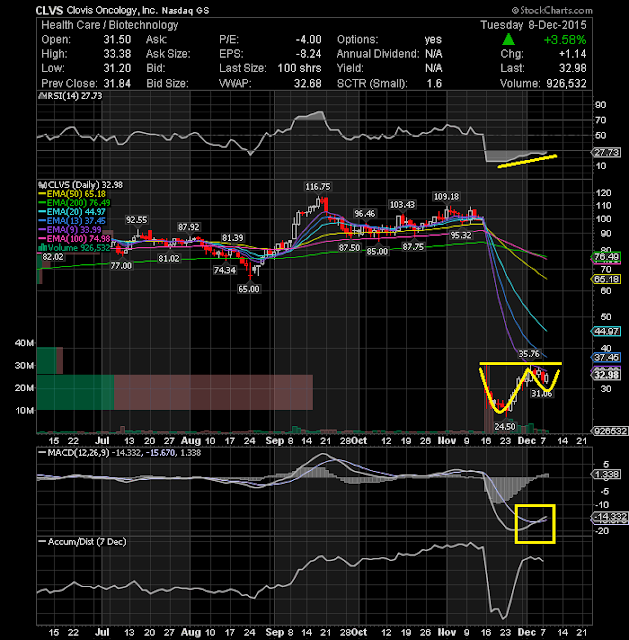Click the green up-arrow change indicator
Viewport: 629px width, 640px height.
tap(508, 40)
